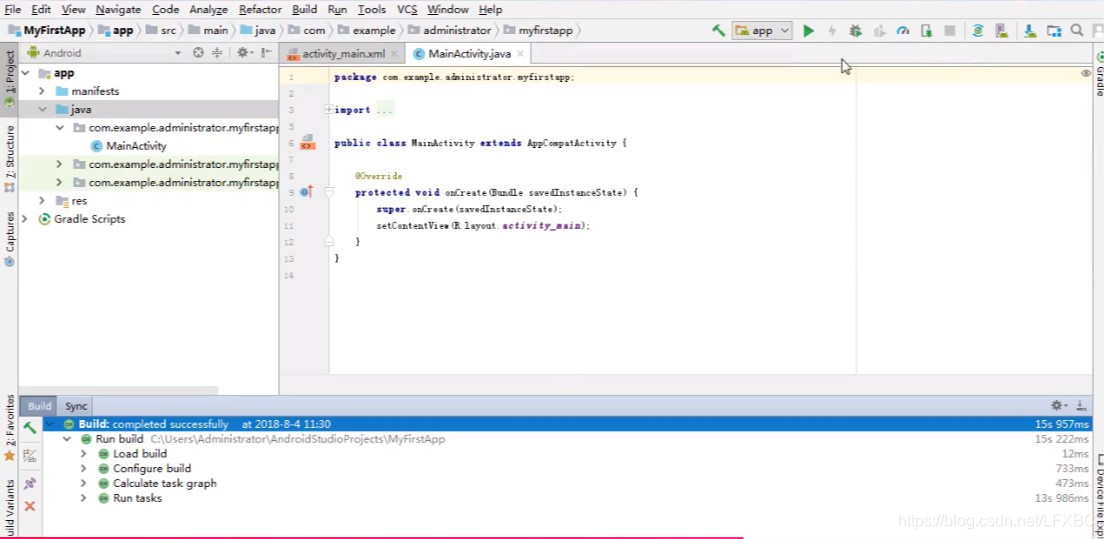Collapse the app module node
This screenshot has width=1104, height=539.
[x=25, y=73]
